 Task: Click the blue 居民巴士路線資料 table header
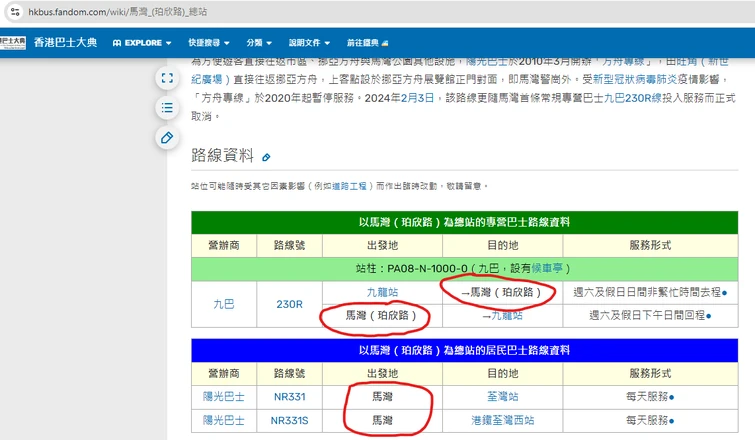click(464, 350)
